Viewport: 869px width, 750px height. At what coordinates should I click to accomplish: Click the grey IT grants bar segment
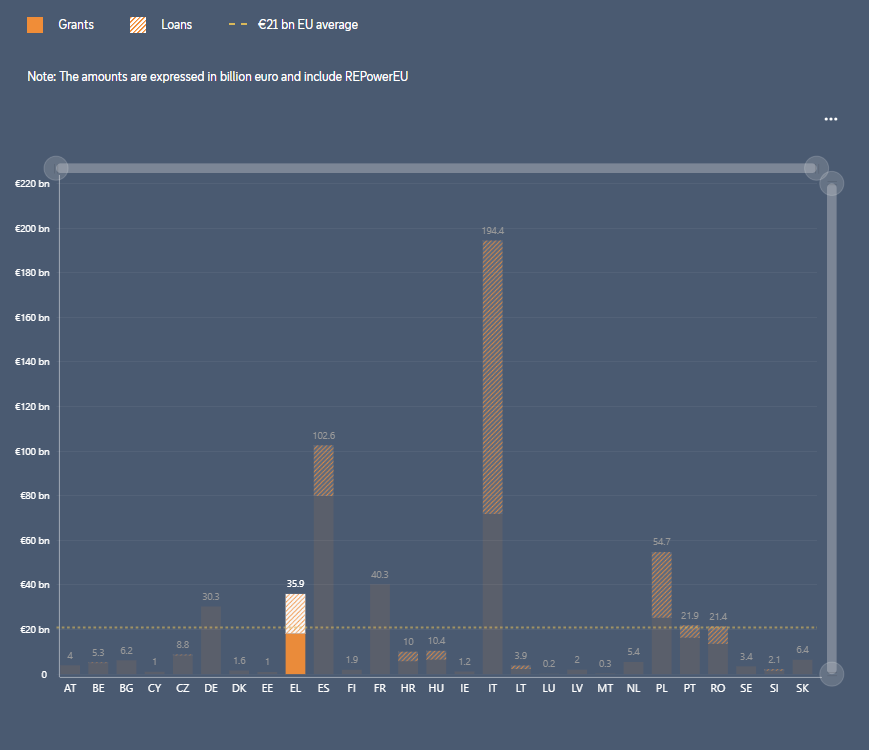click(x=493, y=594)
